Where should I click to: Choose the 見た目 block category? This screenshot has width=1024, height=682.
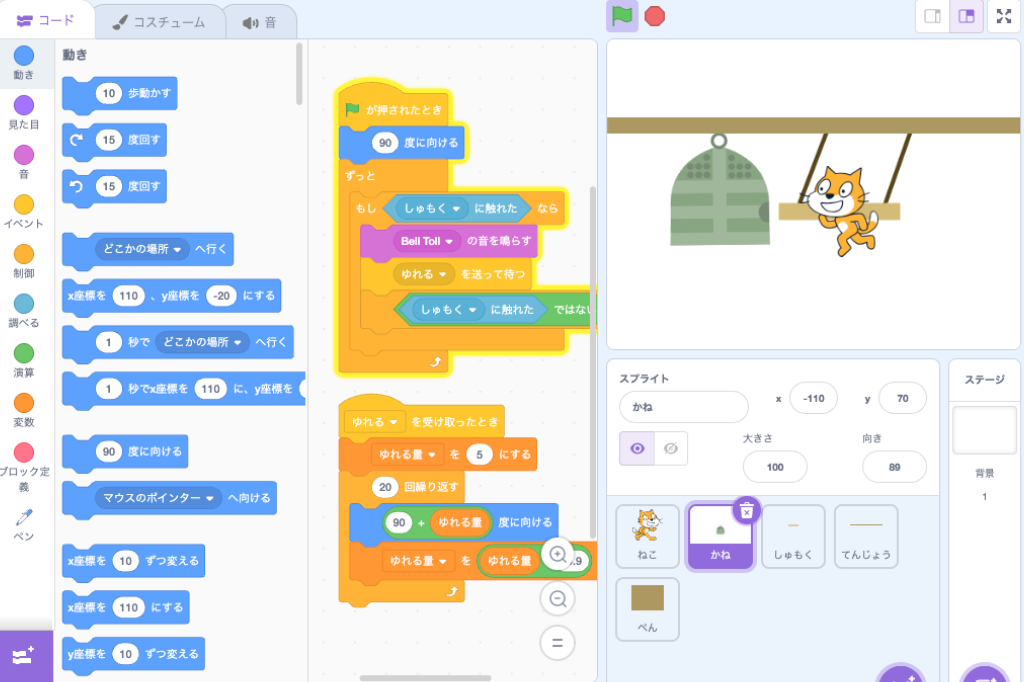24,112
